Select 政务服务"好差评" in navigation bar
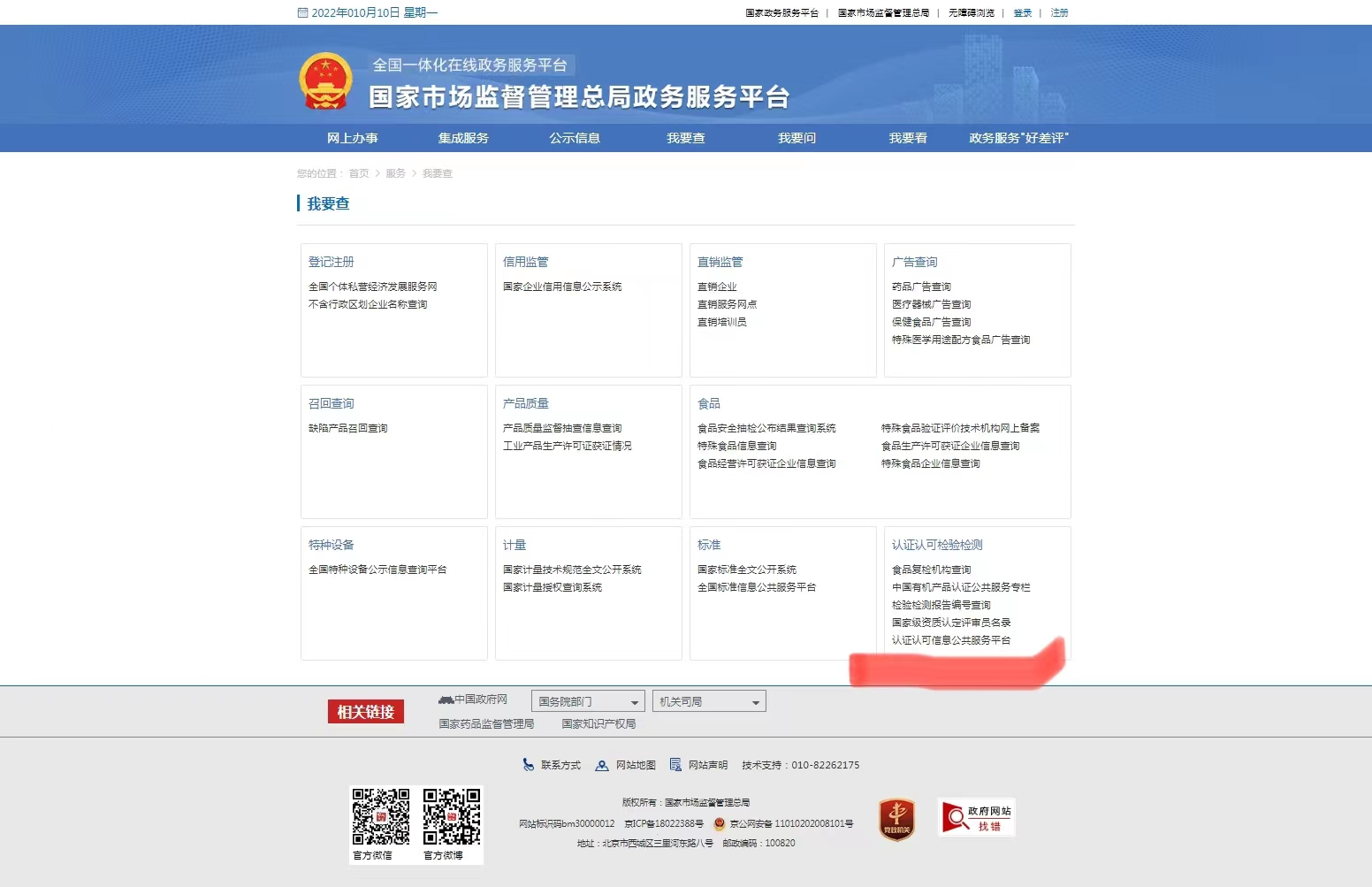The height and width of the screenshot is (887, 1372). point(1018,138)
